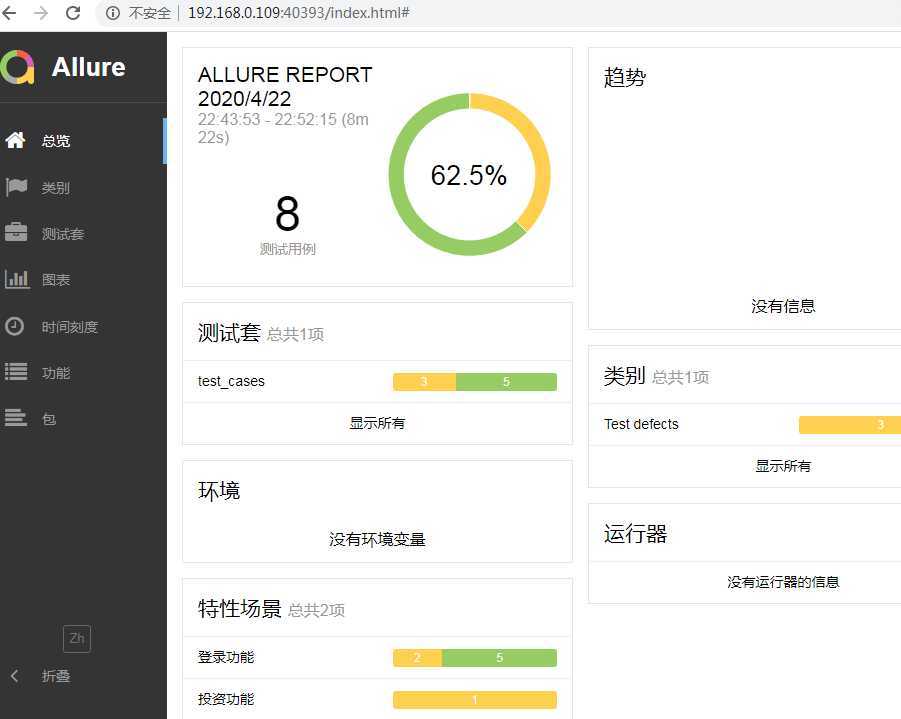Open the 包 packages page
Screen dimensions: 901x719
click(x=83, y=419)
